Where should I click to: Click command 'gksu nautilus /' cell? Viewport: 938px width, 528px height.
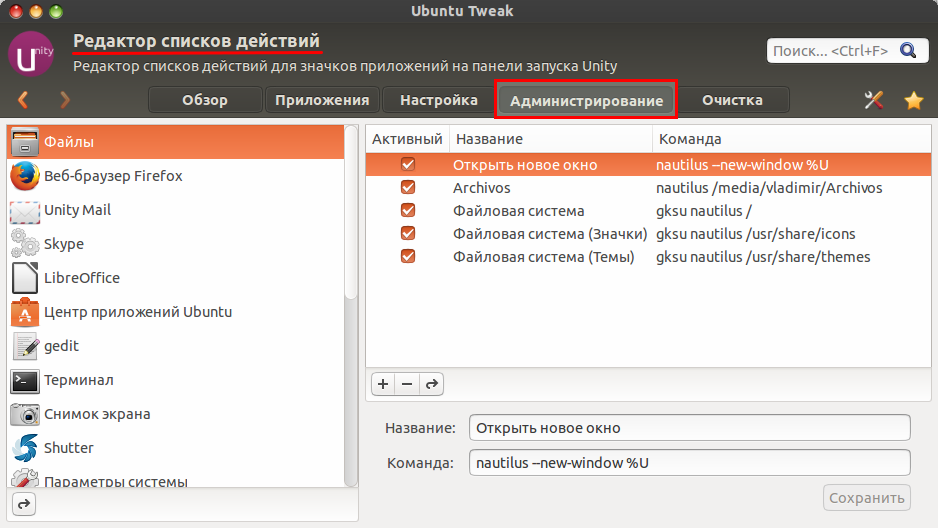(704, 211)
